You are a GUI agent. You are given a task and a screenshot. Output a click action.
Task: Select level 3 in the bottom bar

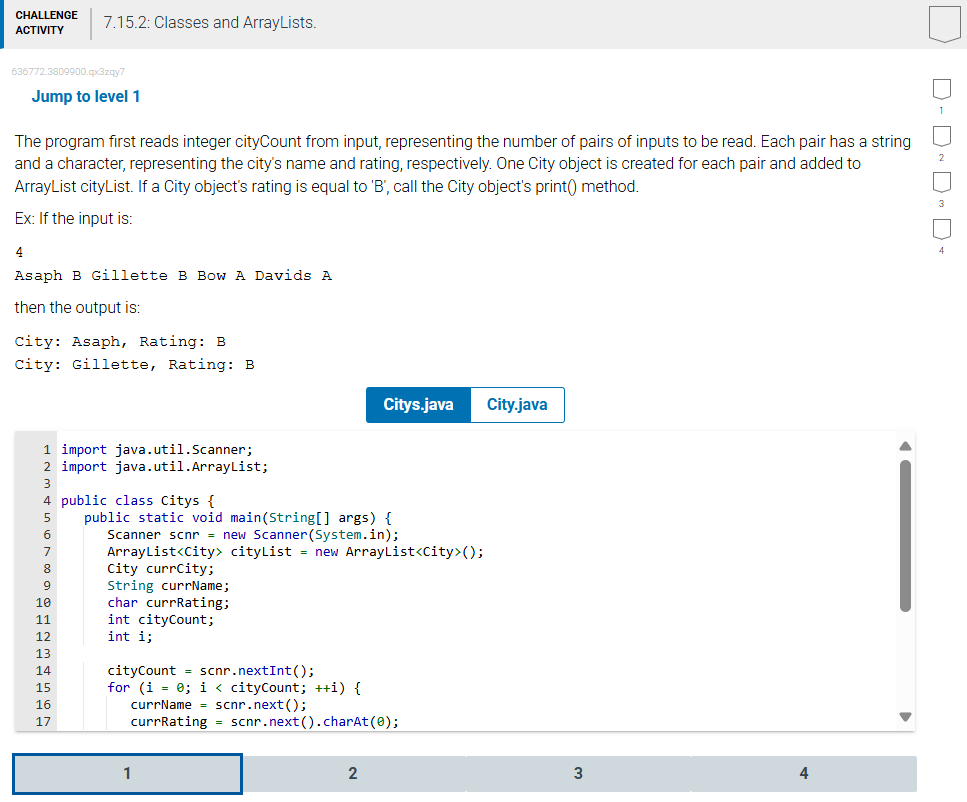point(578,773)
